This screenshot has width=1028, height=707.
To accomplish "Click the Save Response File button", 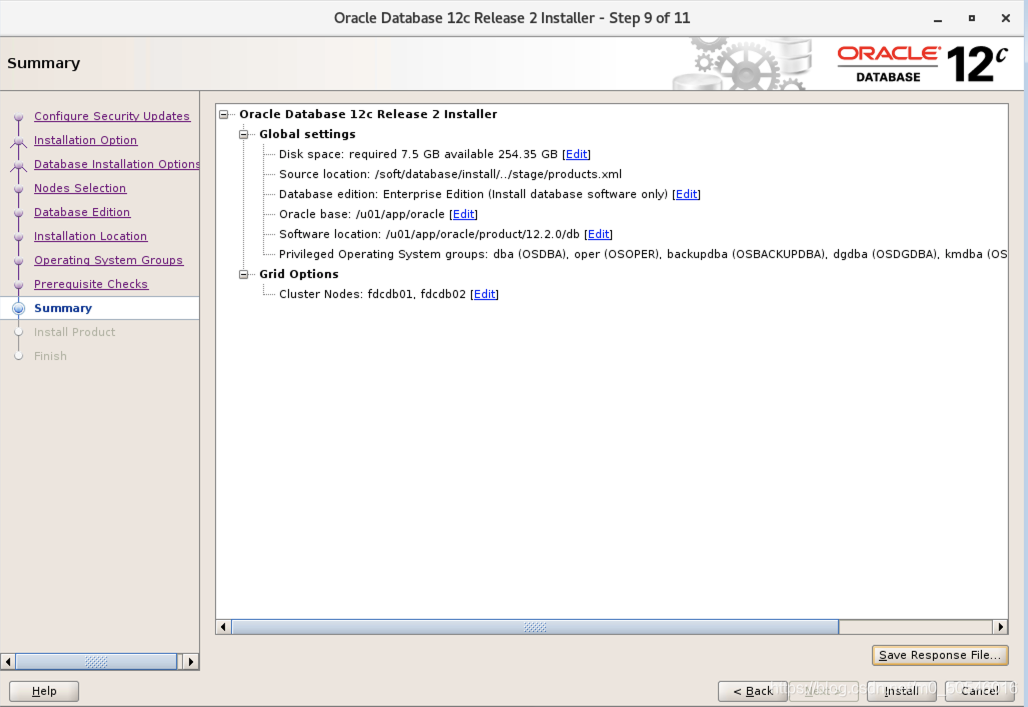I will [x=939, y=655].
